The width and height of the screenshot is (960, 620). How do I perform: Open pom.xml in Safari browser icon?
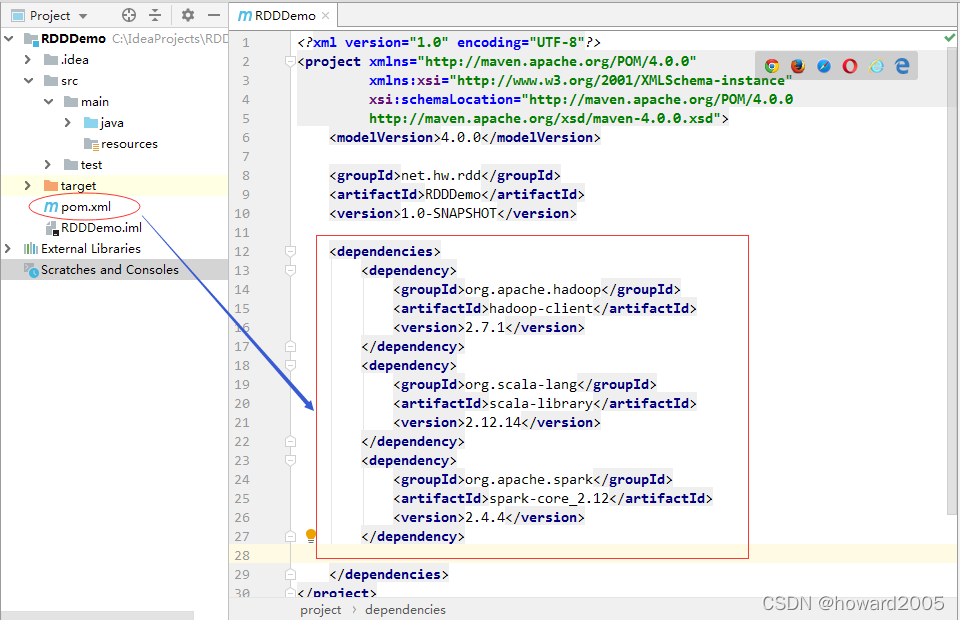pos(824,66)
